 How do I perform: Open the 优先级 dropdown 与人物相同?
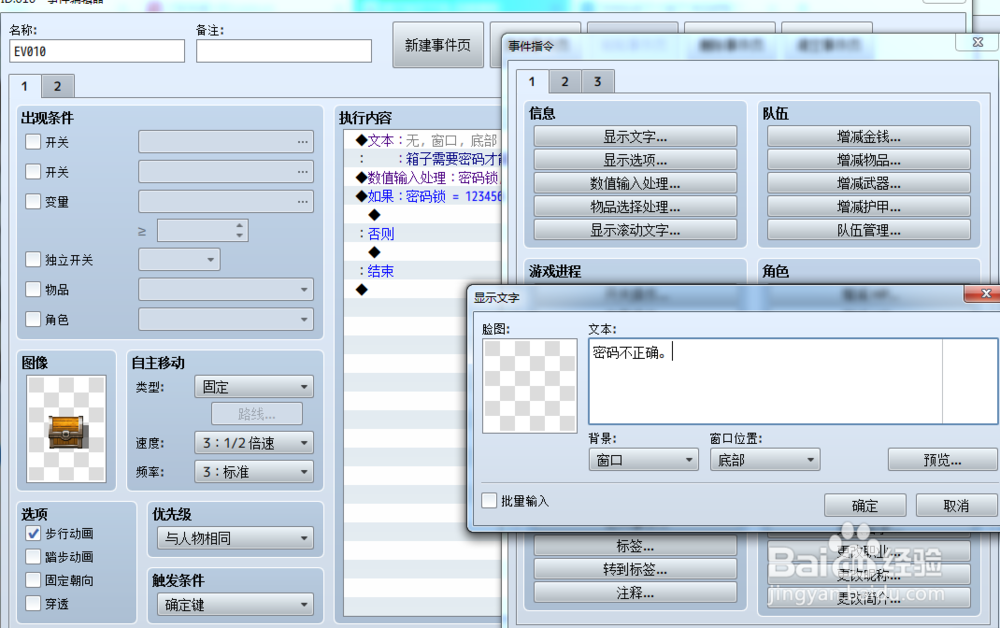235,538
